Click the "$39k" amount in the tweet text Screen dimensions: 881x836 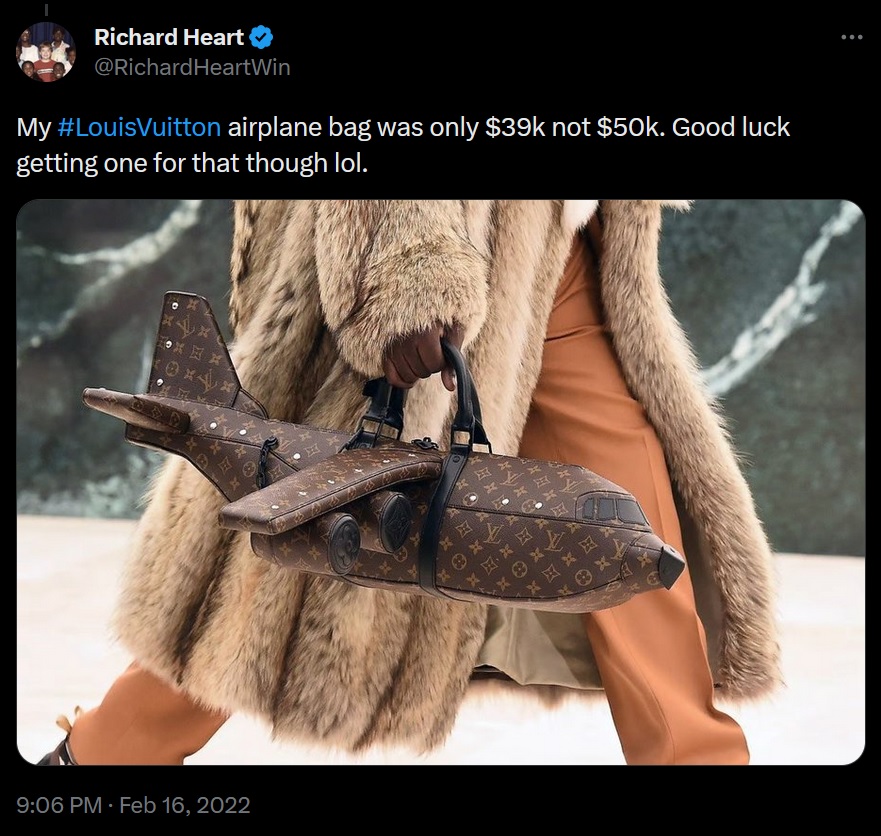515,128
